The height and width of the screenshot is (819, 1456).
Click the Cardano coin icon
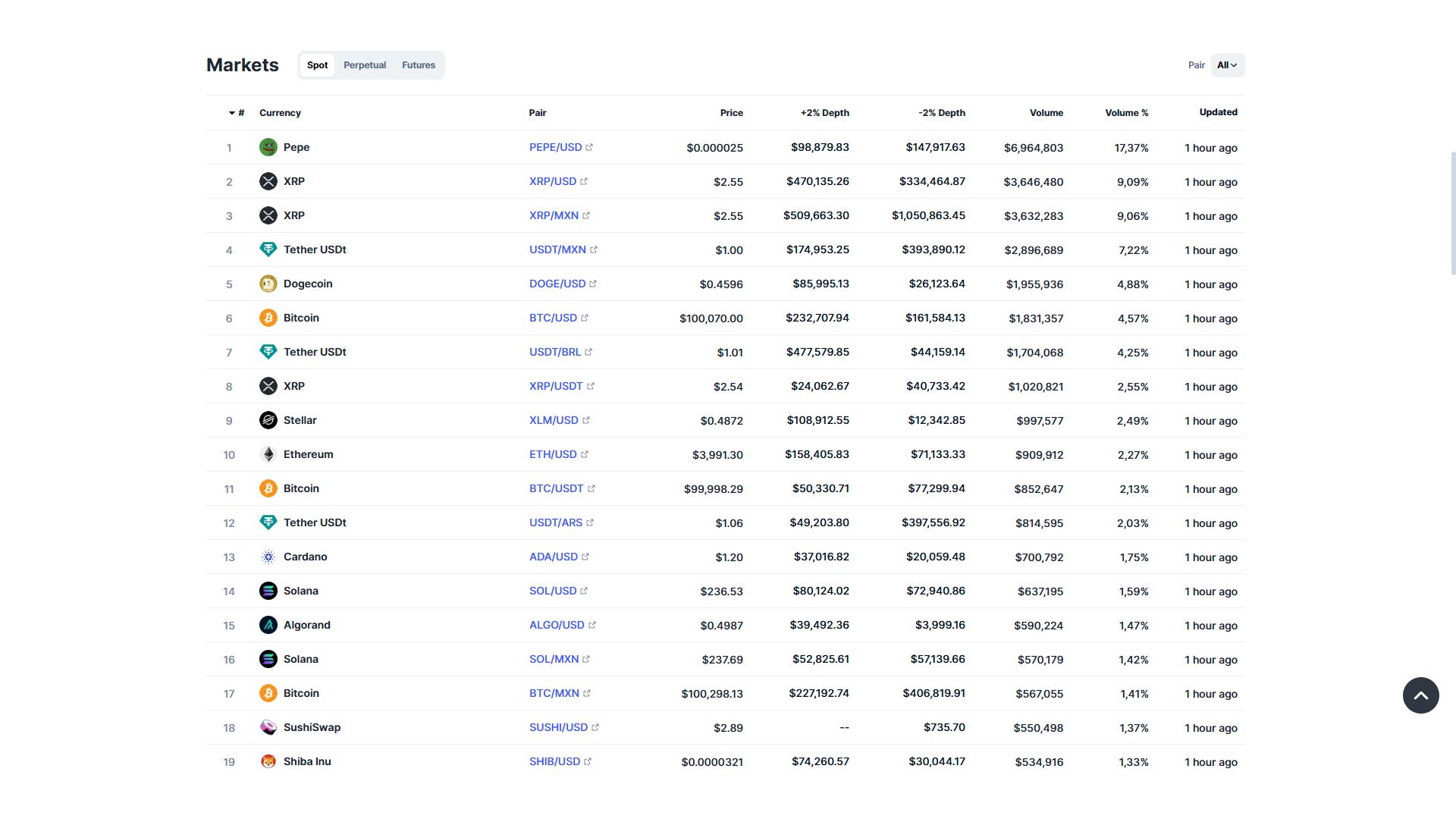click(x=268, y=557)
